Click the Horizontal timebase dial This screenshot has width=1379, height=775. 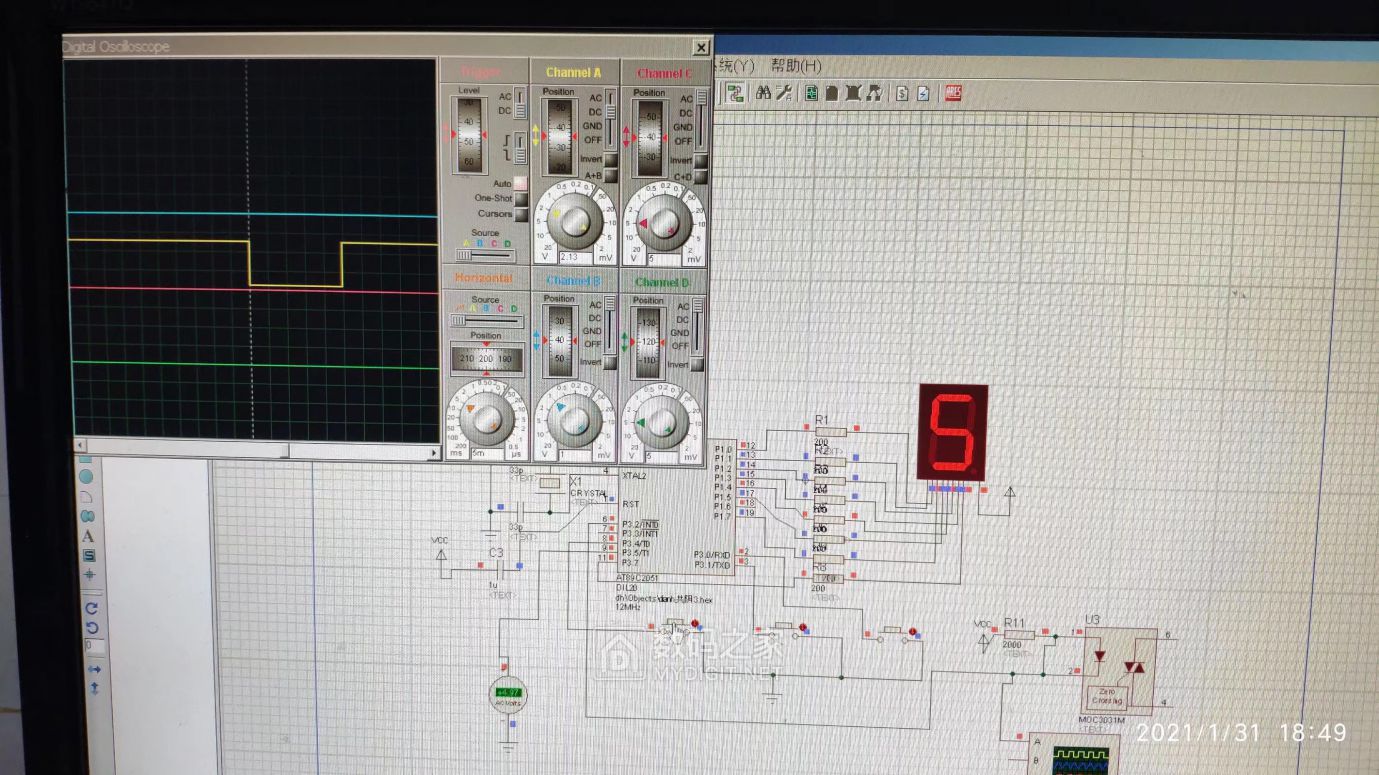click(487, 417)
